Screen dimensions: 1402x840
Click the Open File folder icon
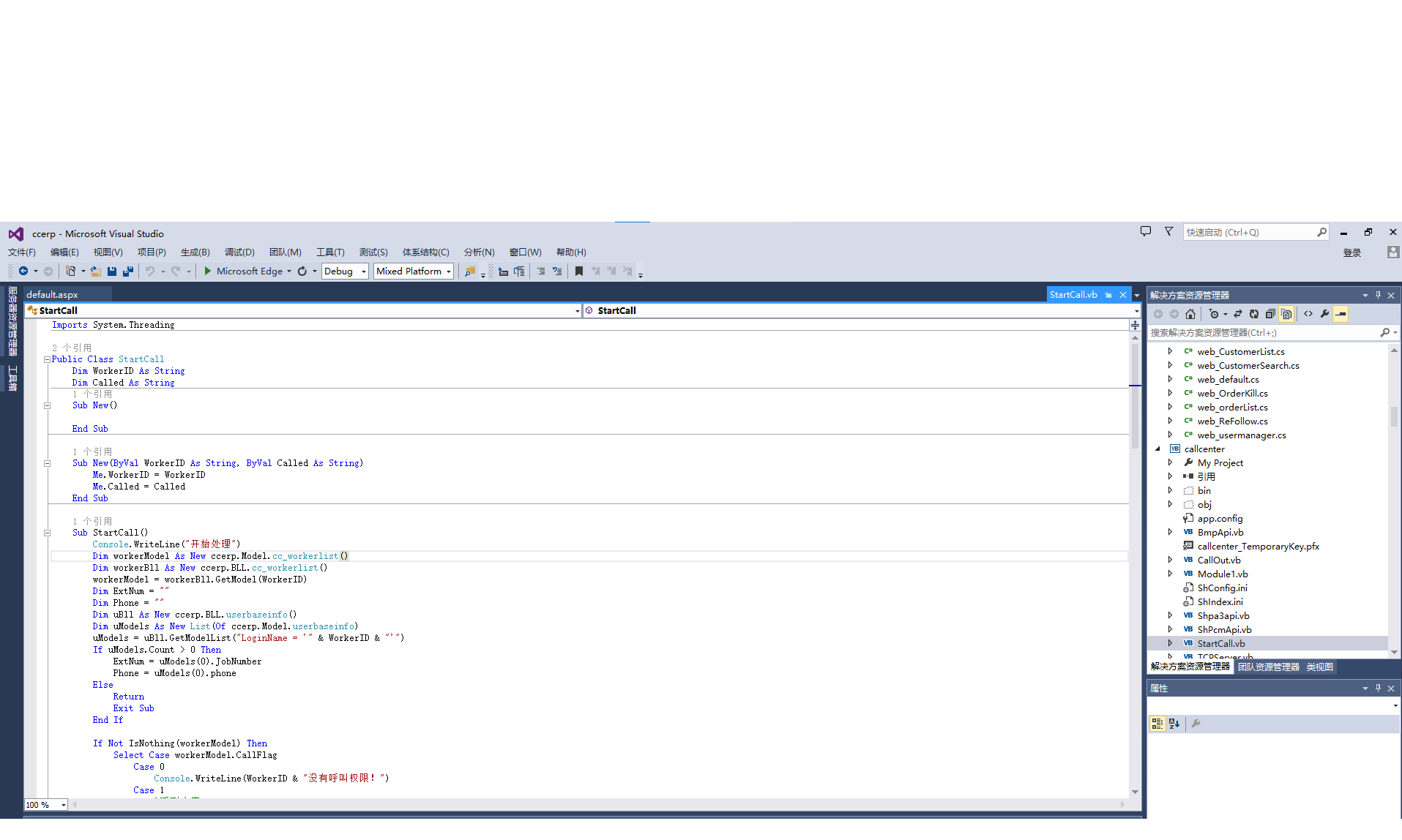pos(95,271)
